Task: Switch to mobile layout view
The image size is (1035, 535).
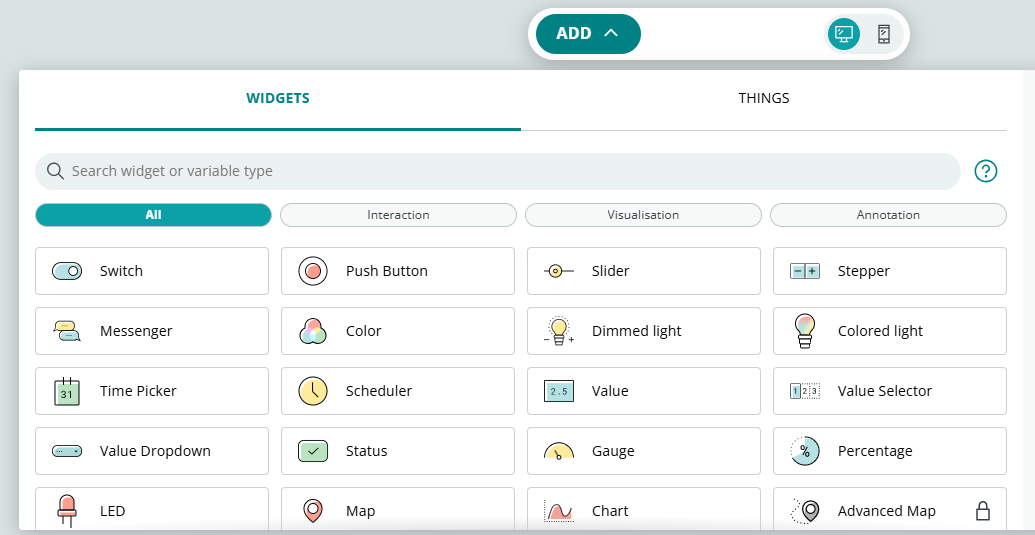Action: [x=884, y=34]
